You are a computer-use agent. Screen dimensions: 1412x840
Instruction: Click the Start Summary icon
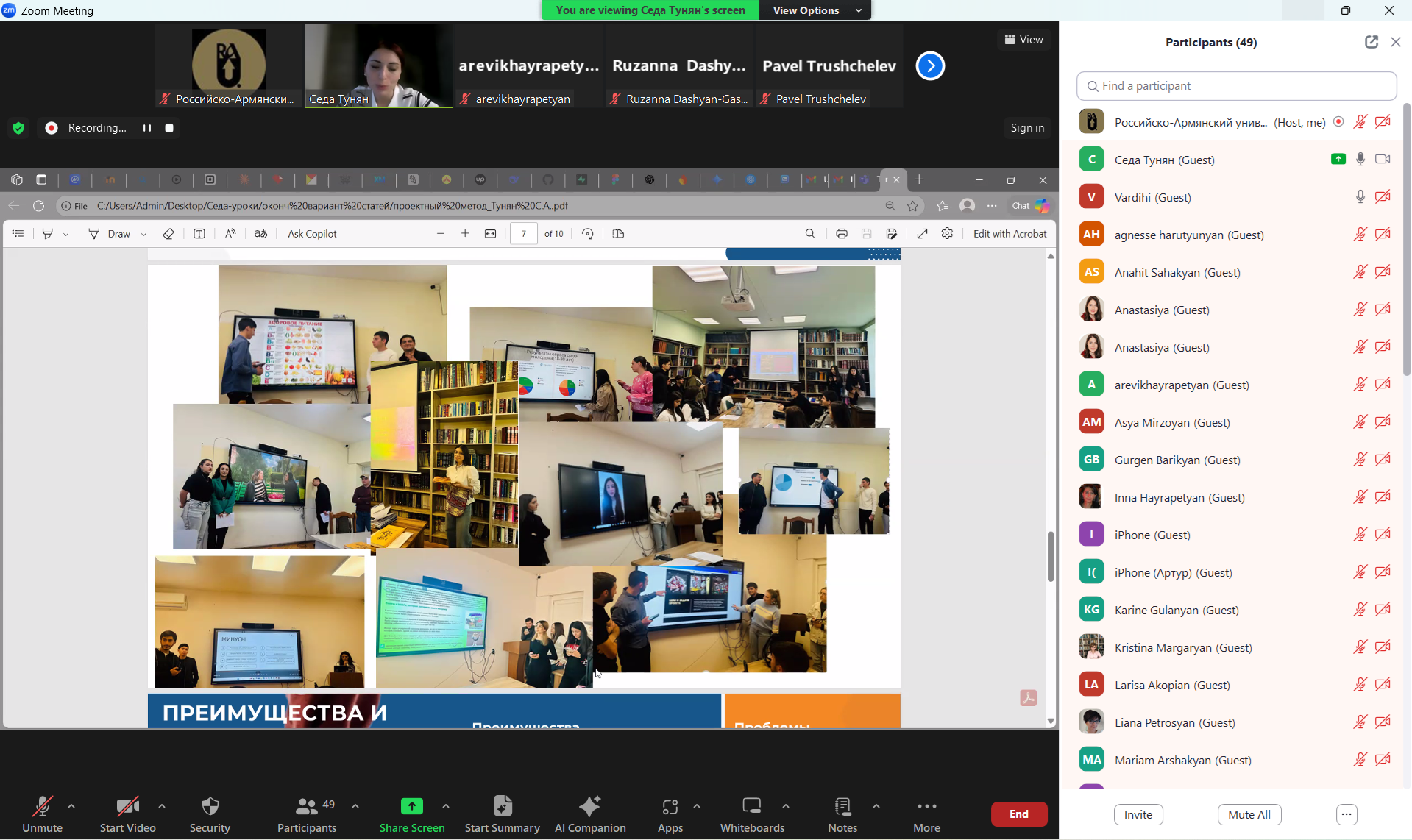tap(502, 808)
